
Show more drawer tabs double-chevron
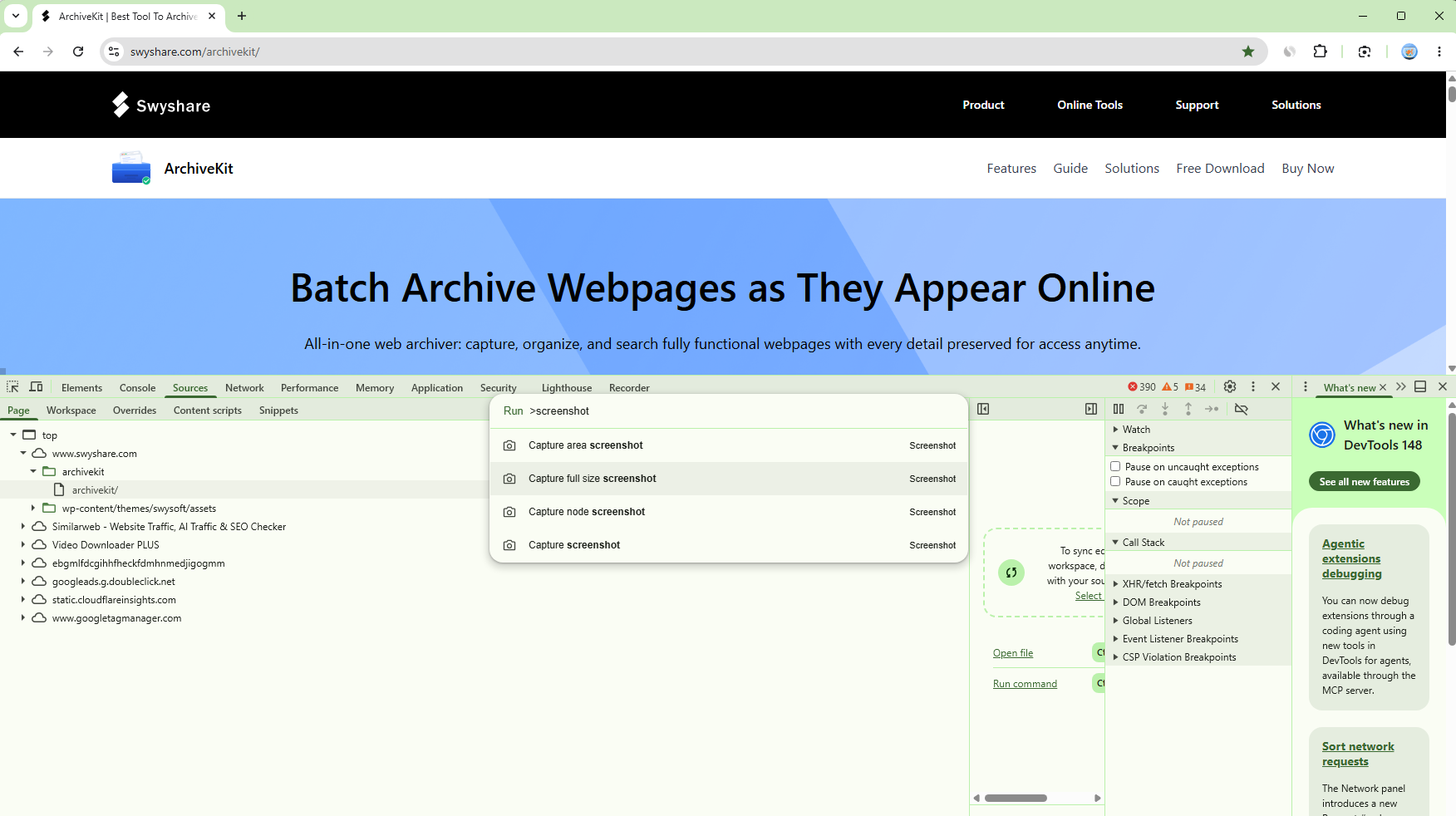pyautogui.click(x=1401, y=386)
